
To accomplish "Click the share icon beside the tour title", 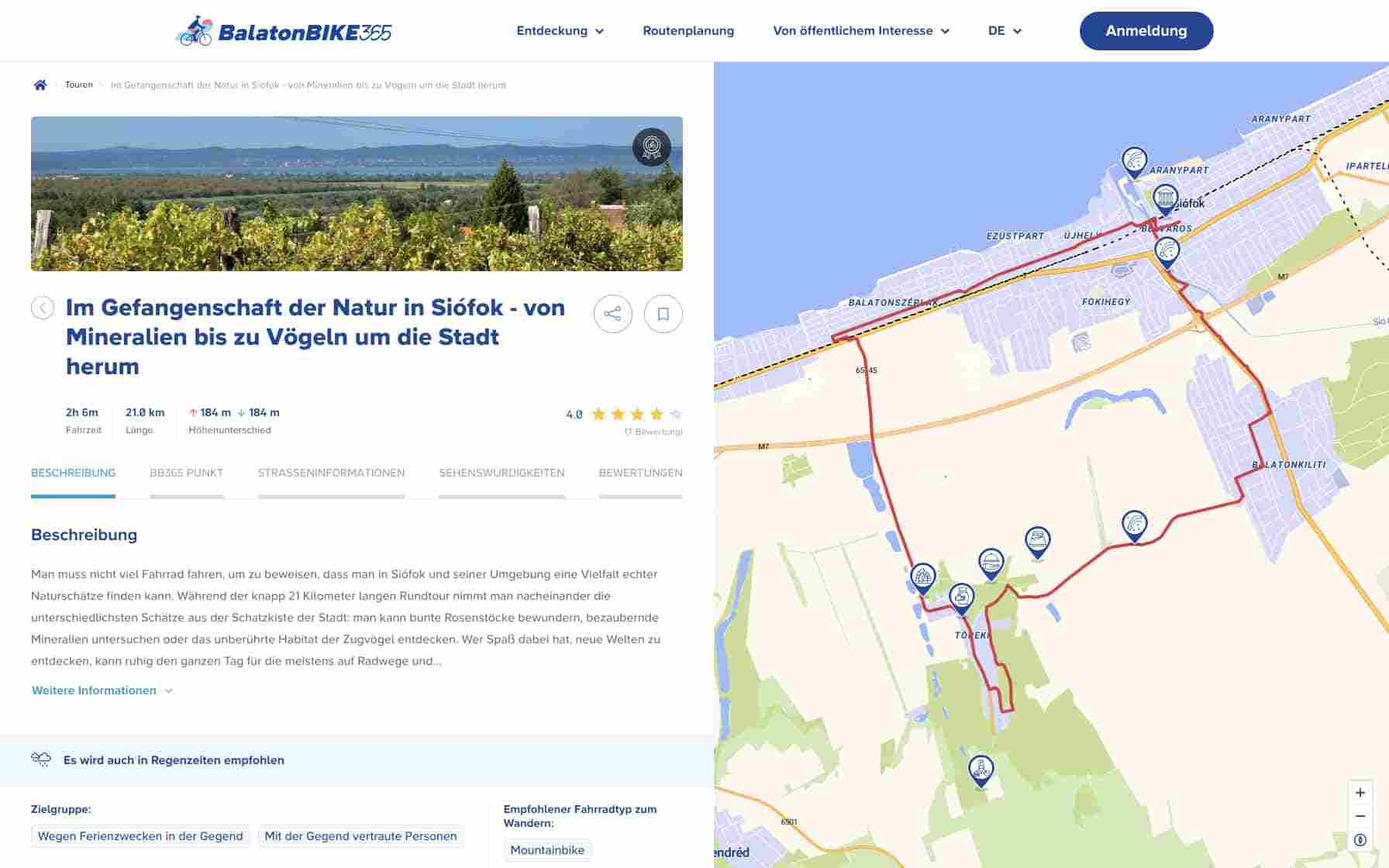I will (612, 314).
